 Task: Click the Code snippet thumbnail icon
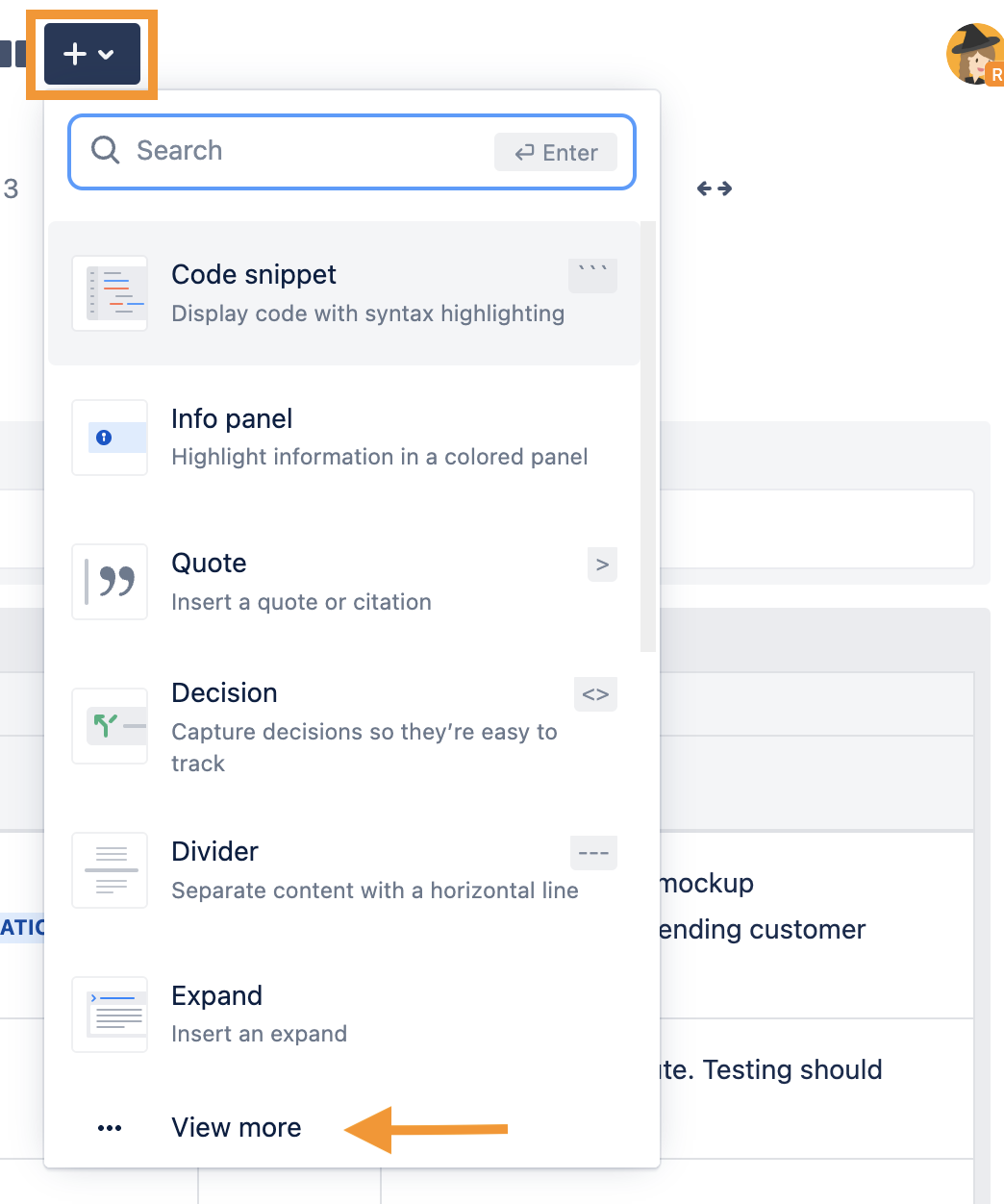click(x=110, y=293)
